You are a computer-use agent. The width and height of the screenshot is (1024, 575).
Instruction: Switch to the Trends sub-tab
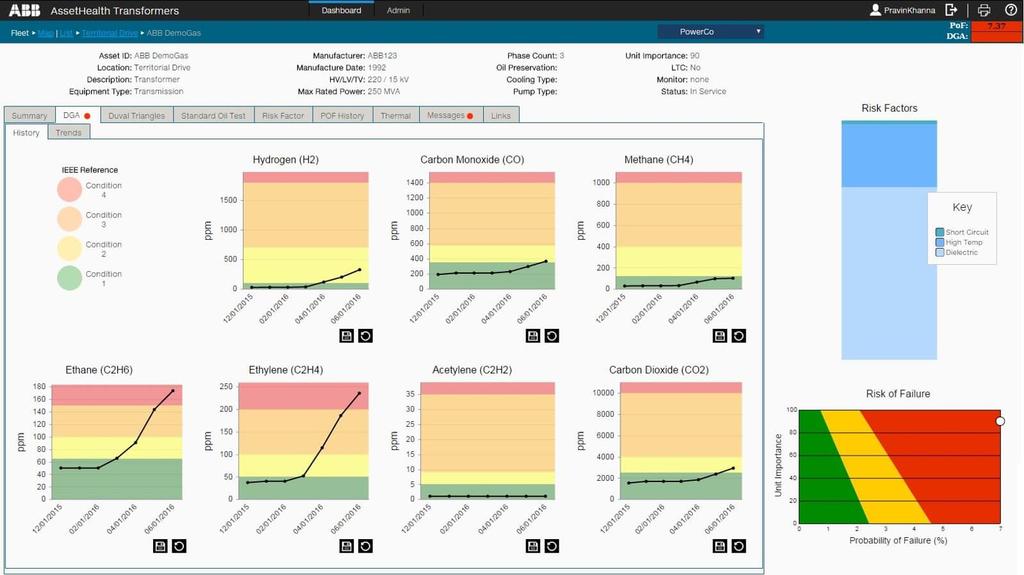(69, 133)
